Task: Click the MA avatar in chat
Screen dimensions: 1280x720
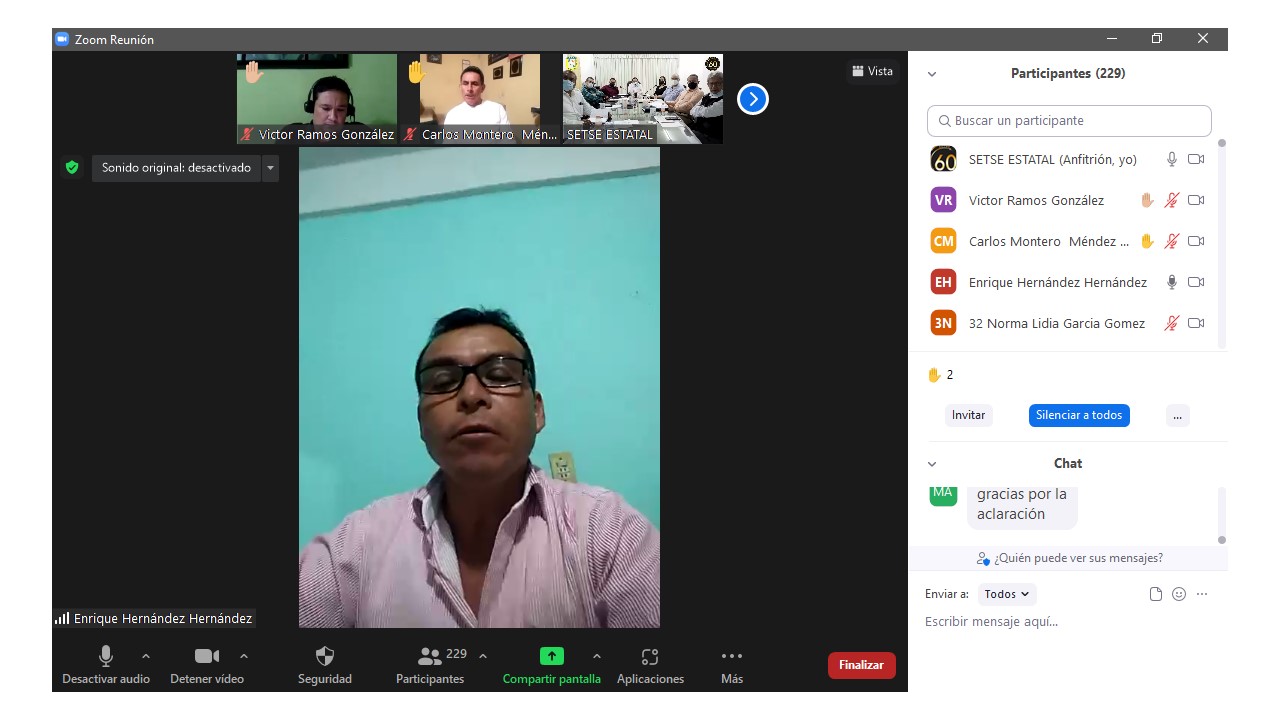Action: pyautogui.click(x=943, y=495)
